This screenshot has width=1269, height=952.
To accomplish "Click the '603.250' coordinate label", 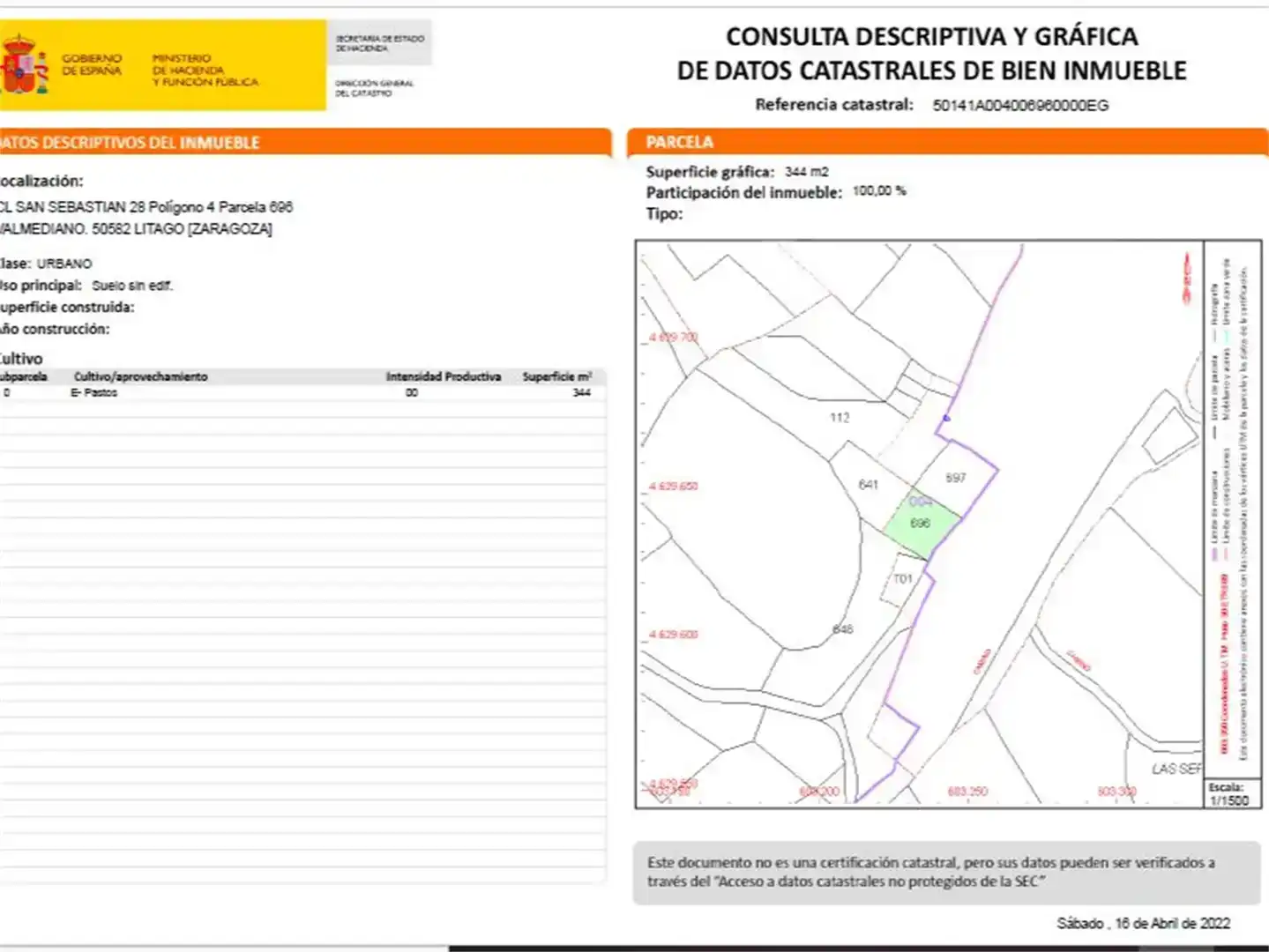I will tap(967, 792).
